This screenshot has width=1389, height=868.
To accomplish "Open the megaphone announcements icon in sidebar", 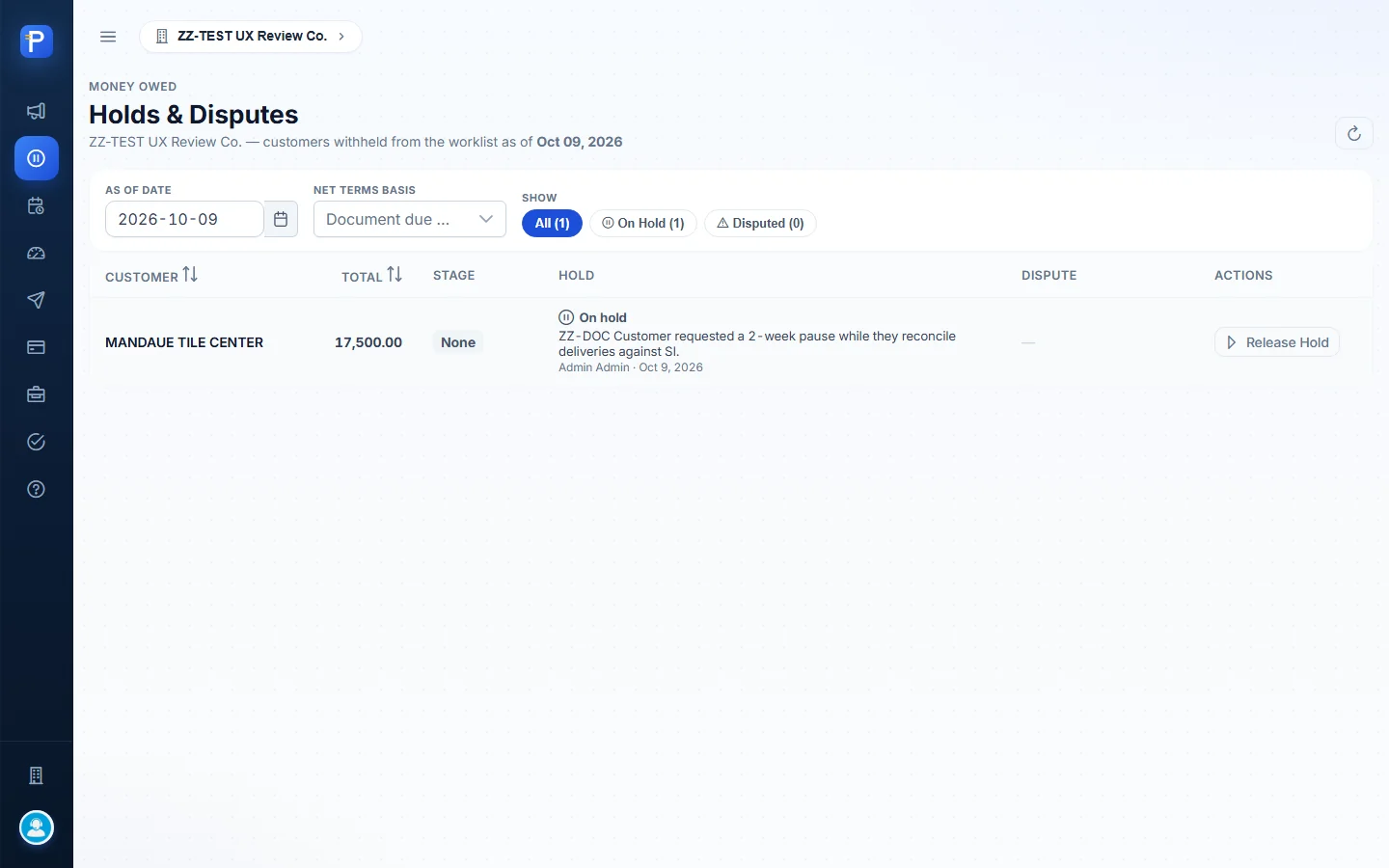I will coord(37,111).
